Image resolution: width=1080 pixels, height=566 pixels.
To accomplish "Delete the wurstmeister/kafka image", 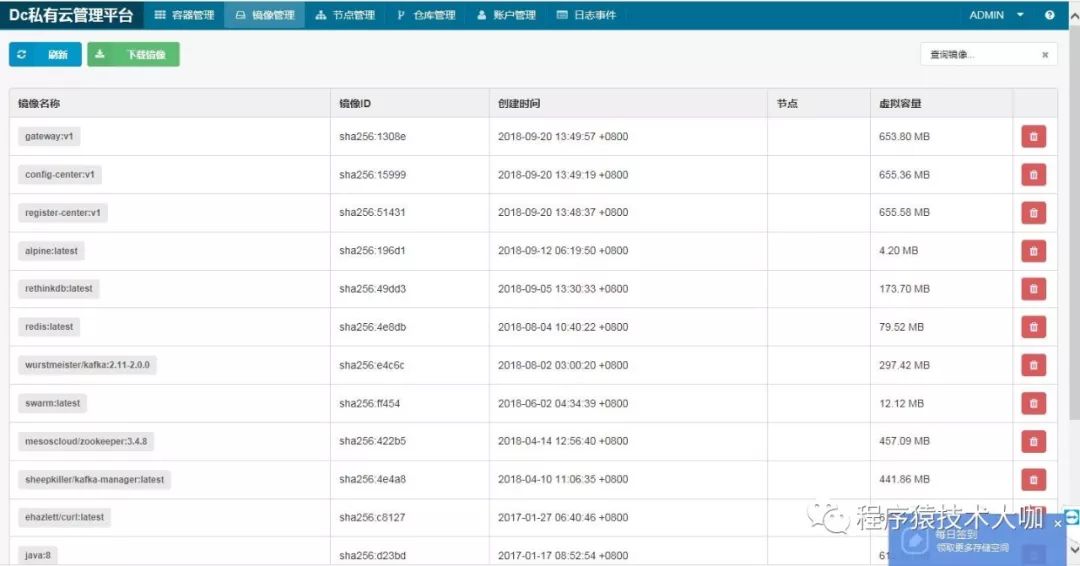I will pyautogui.click(x=1033, y=365).
